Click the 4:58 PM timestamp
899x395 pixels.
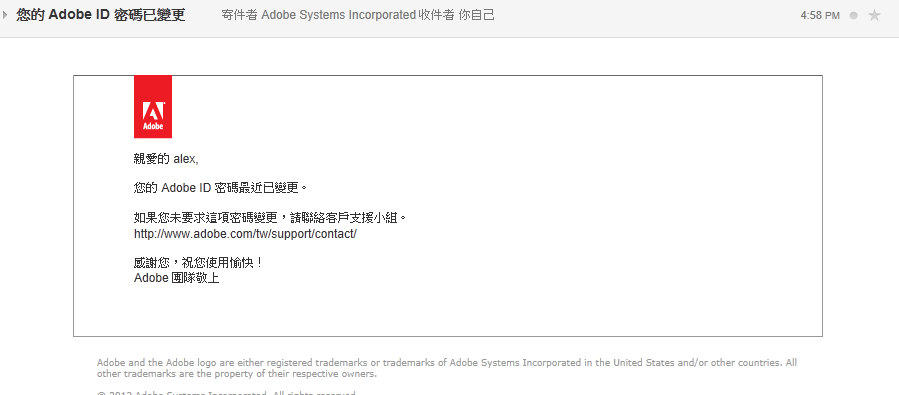[820, 16]
